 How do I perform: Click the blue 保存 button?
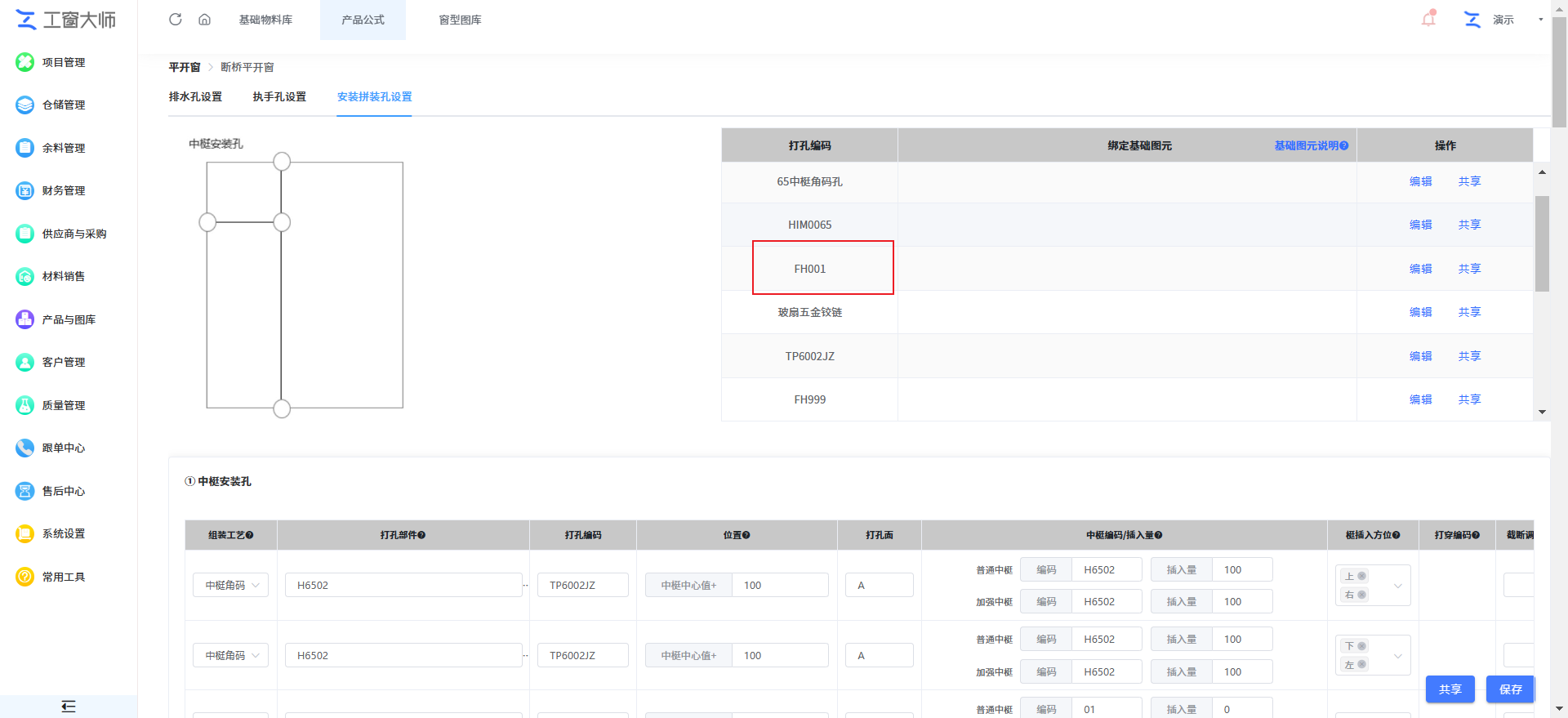1510,689
